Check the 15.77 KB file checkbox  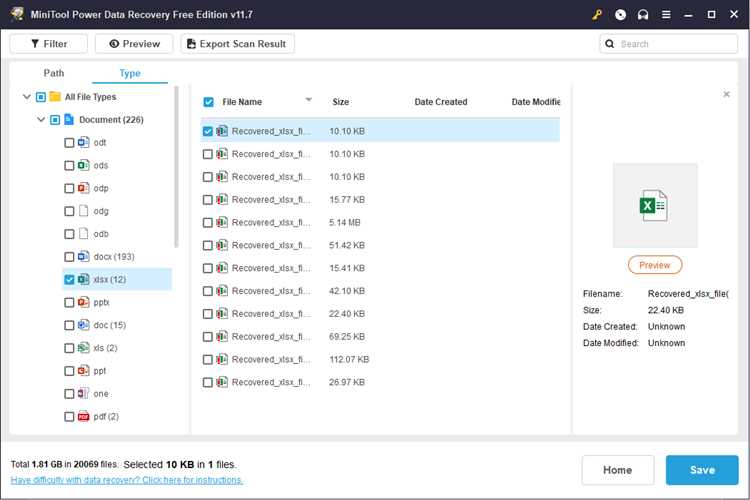[x=208, y=200]
